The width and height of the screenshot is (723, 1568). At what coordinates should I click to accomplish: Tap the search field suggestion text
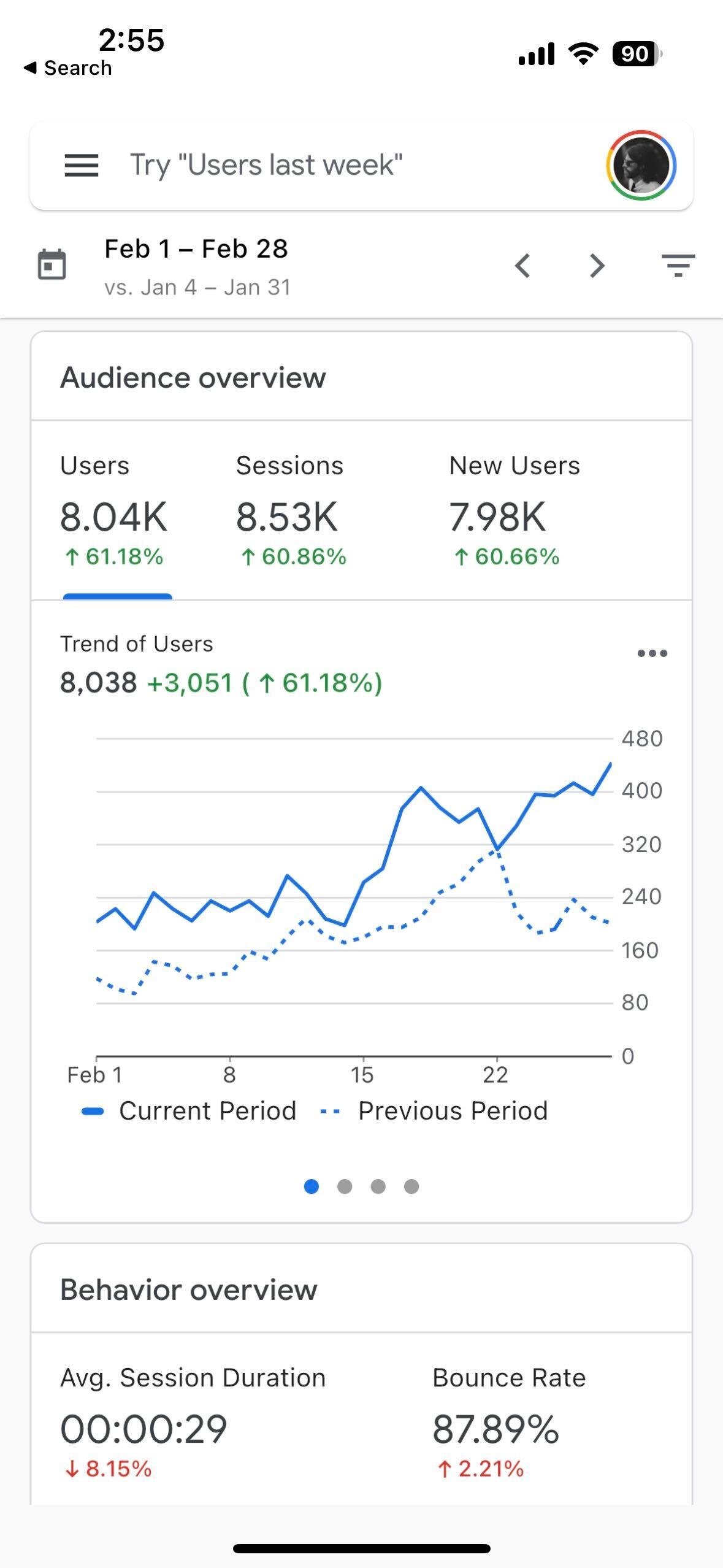265,164
